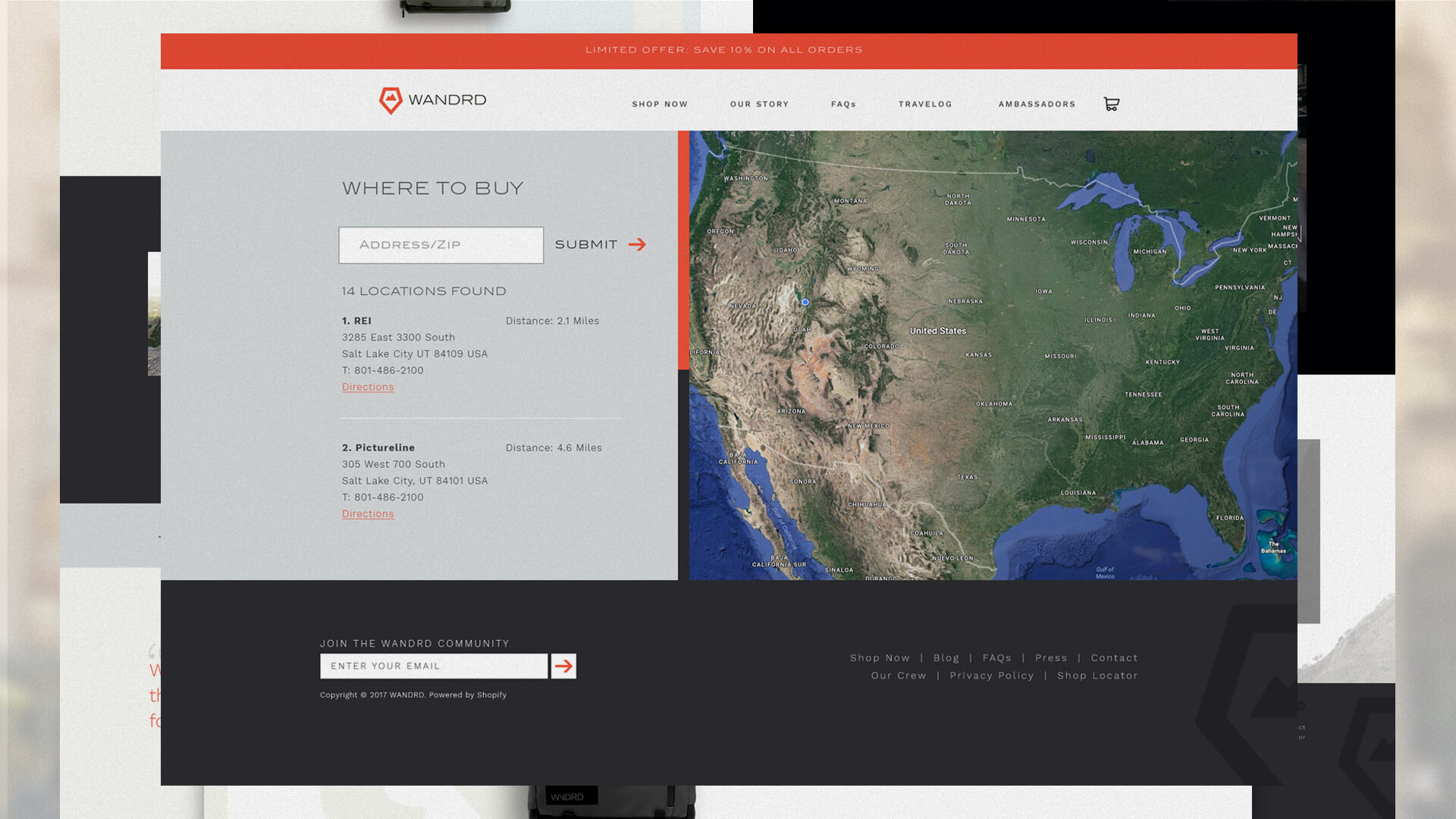Click the submit arrow icon for address

click(639, 244)
